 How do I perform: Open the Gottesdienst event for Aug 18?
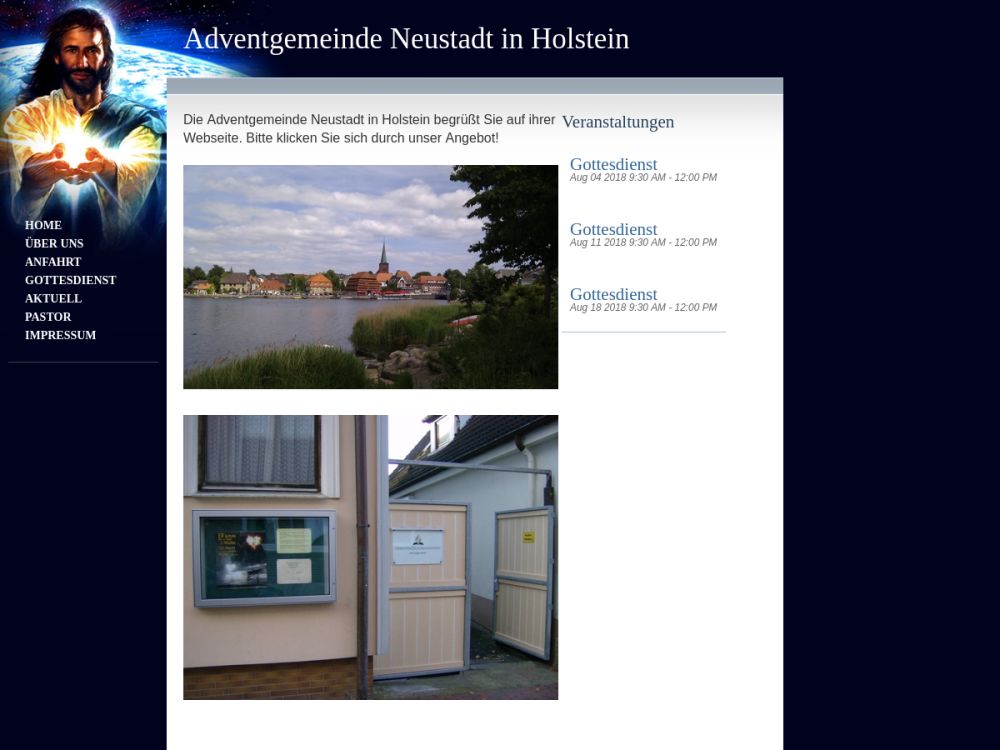tap(613, 294)
